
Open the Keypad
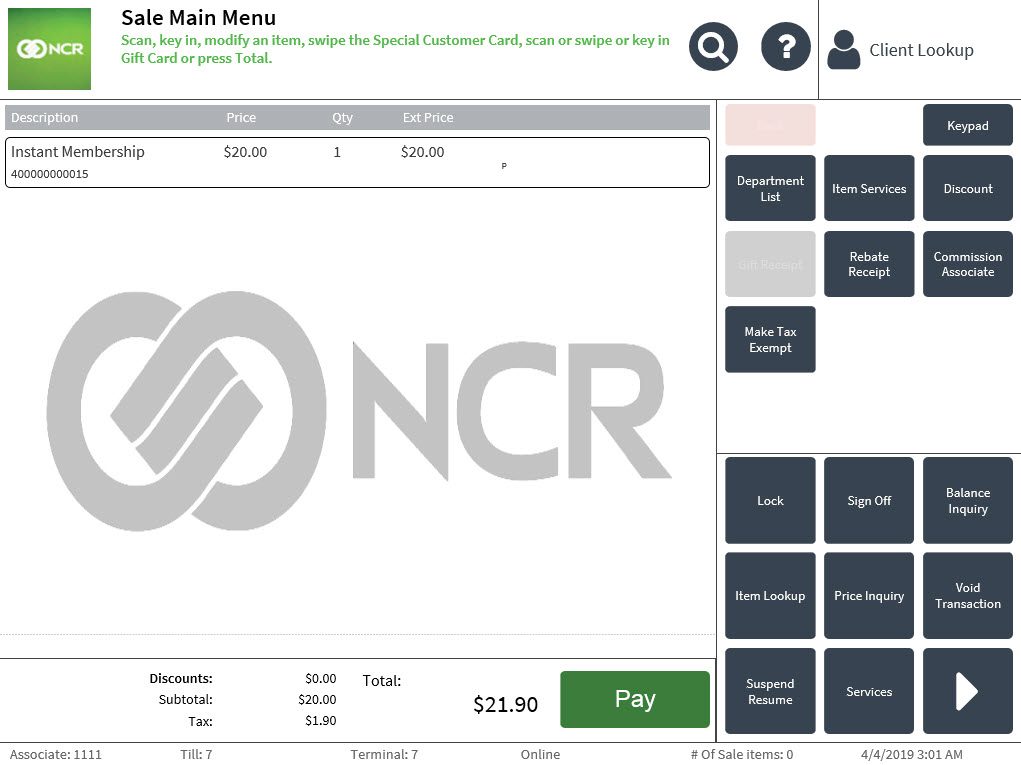[x=968, y=125]
